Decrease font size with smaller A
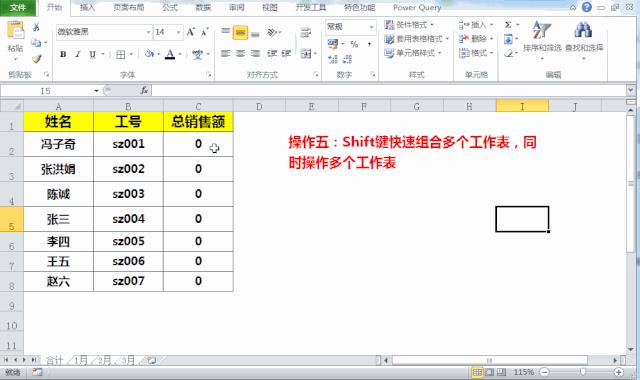This screenshot has width=640, height=380. pyautogui.click(x=205, y=32)
